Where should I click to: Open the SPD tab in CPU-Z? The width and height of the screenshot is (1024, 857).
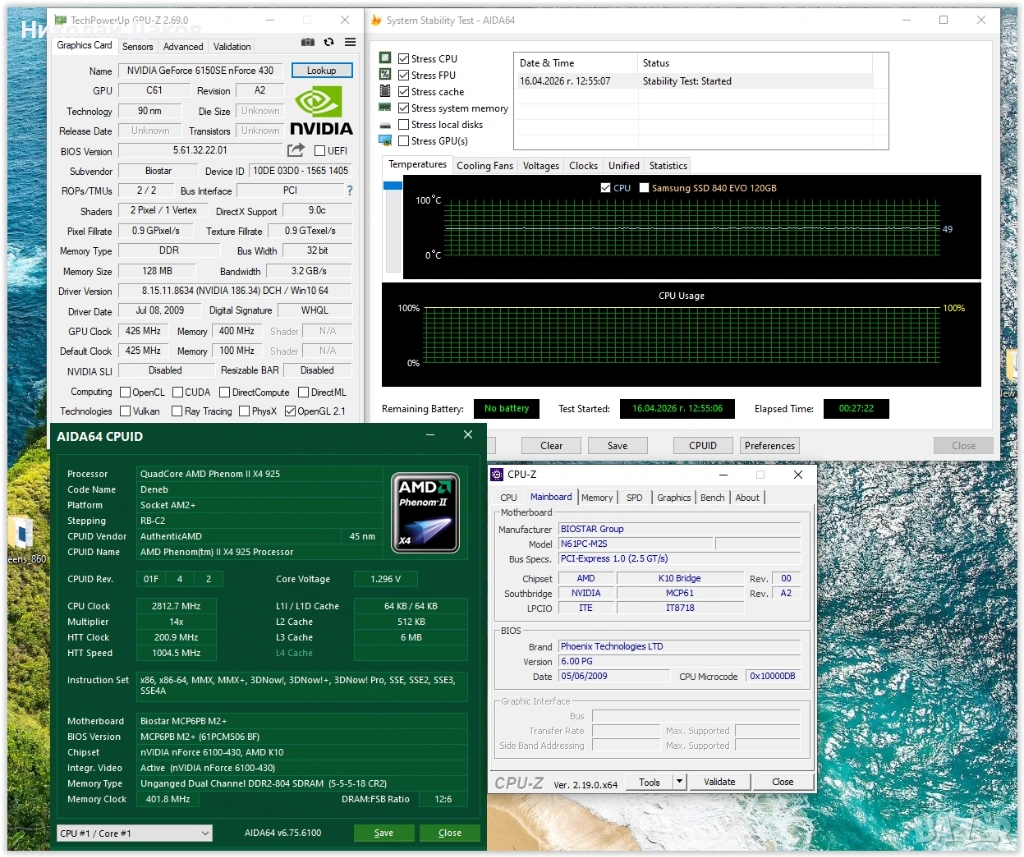[x=634, y=497]
